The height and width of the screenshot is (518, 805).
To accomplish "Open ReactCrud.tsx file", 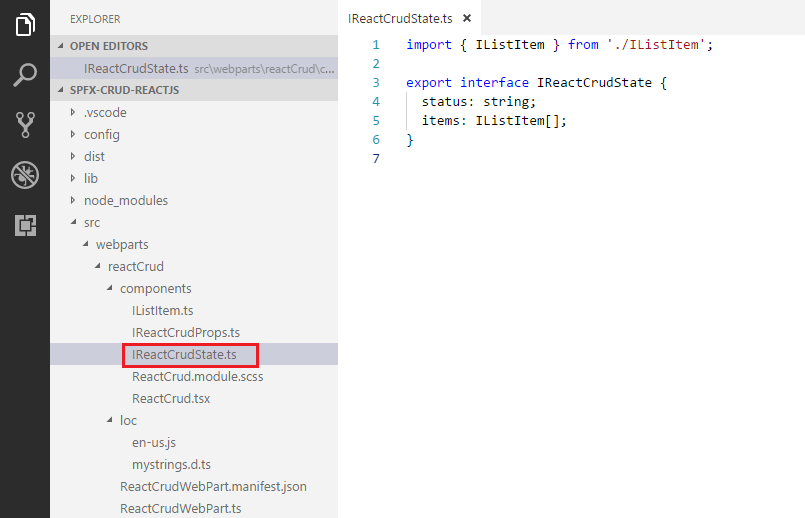I will click(170, 398).
